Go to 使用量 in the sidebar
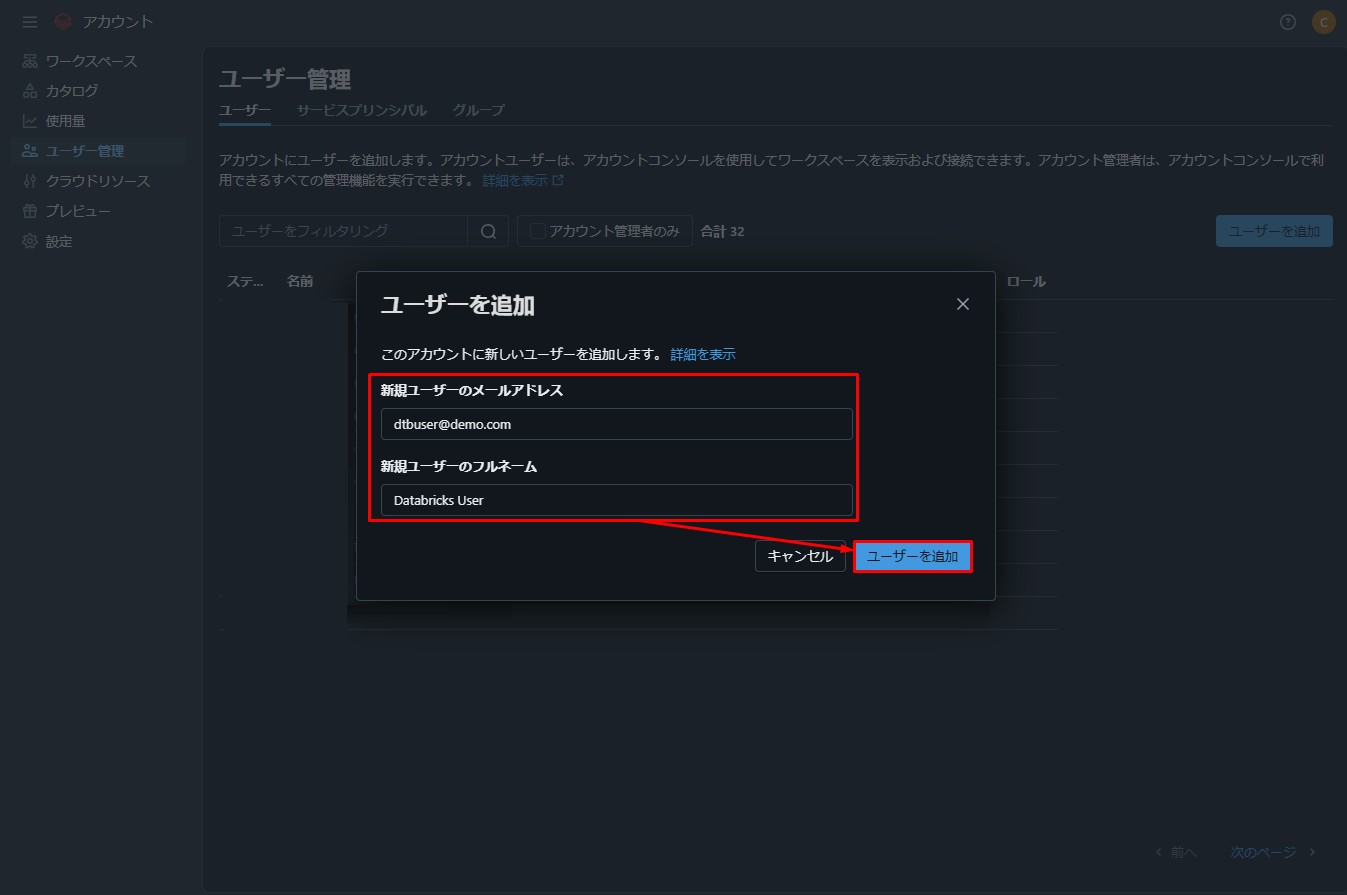This screenshot has height=895, width=1347. (x=65, y=121)
